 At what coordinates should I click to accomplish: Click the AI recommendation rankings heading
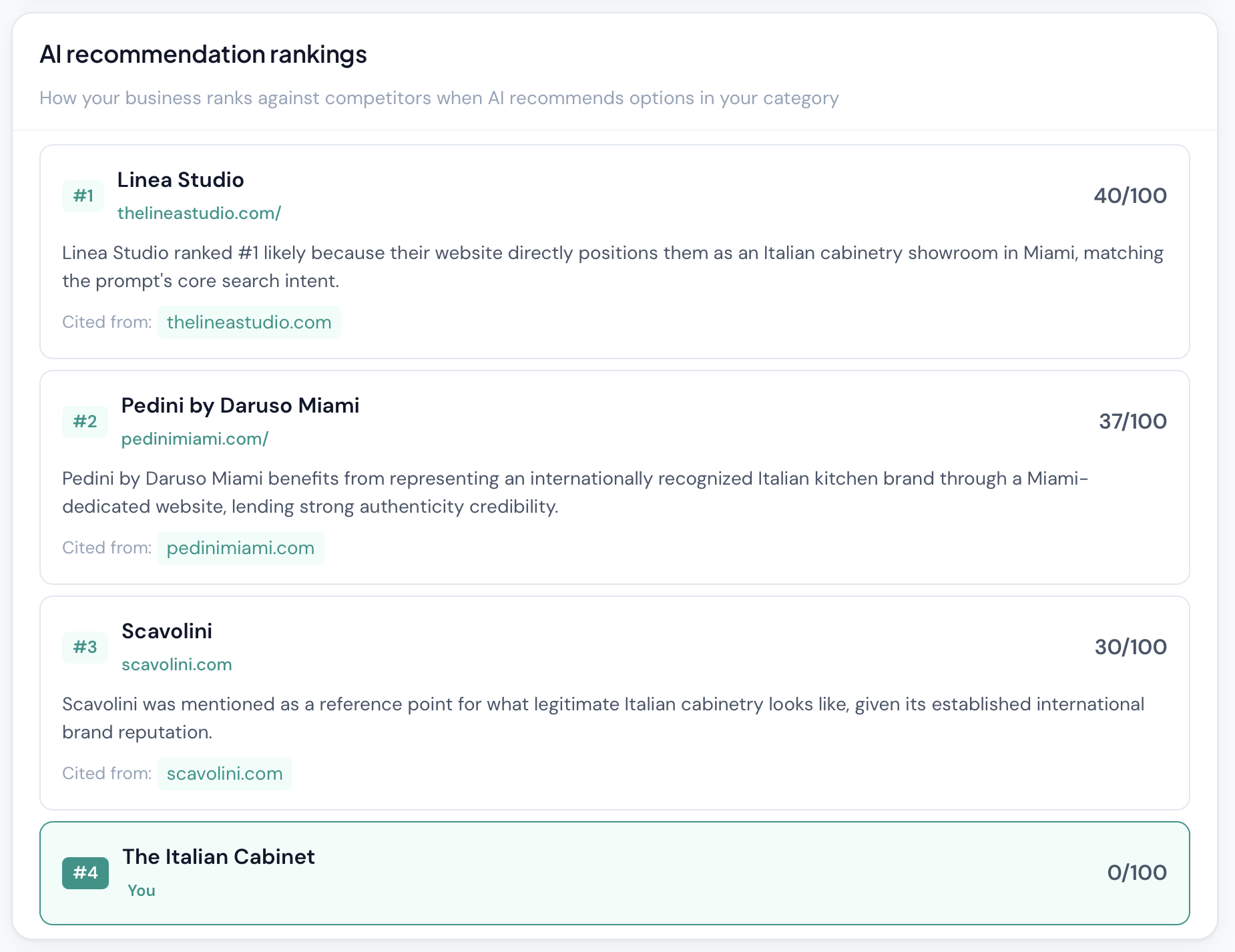coord(204,54)
